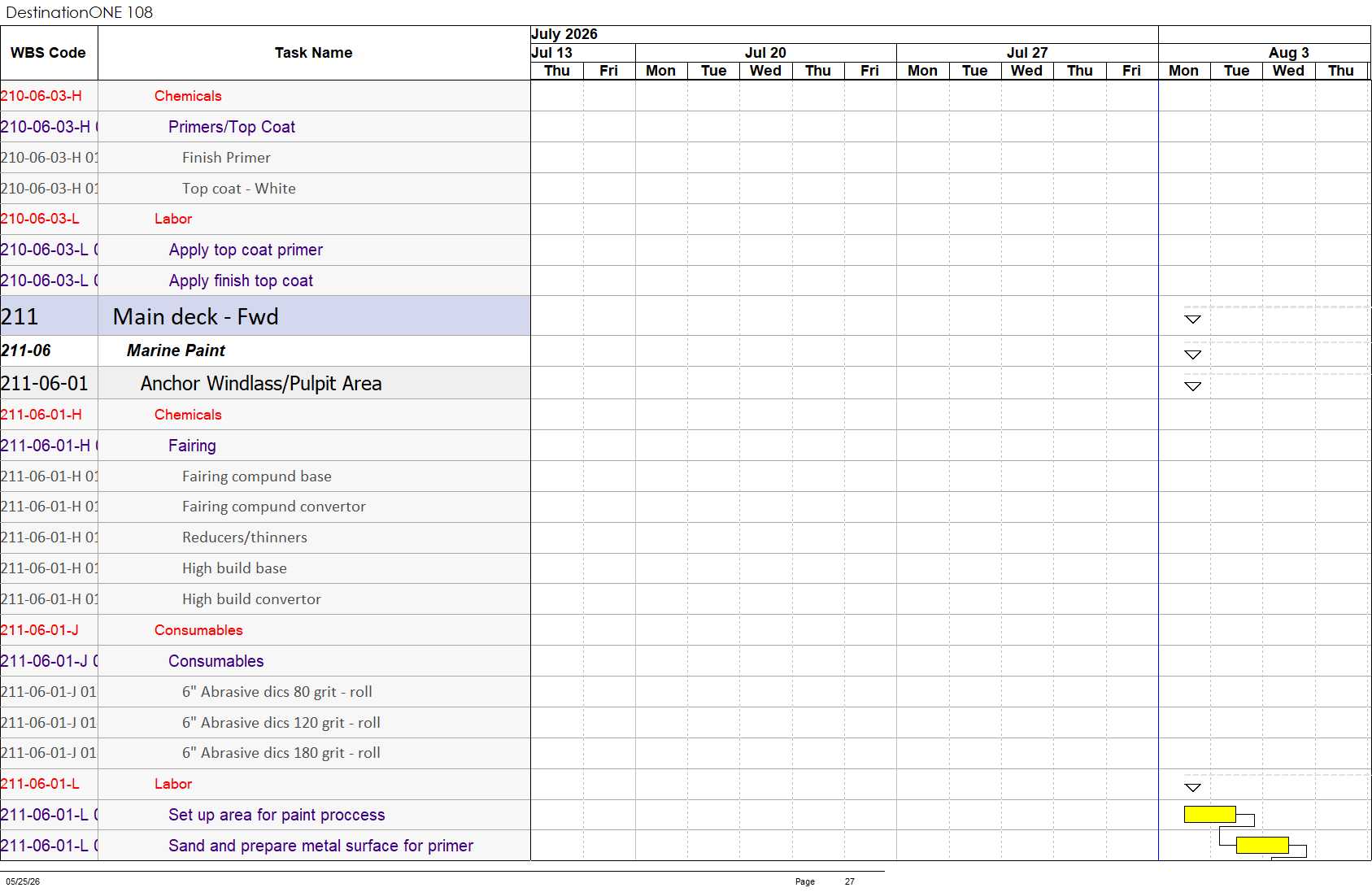Click WBS code '210-06-03-L' in red
Screen dimensions: 1372x892
40,219
